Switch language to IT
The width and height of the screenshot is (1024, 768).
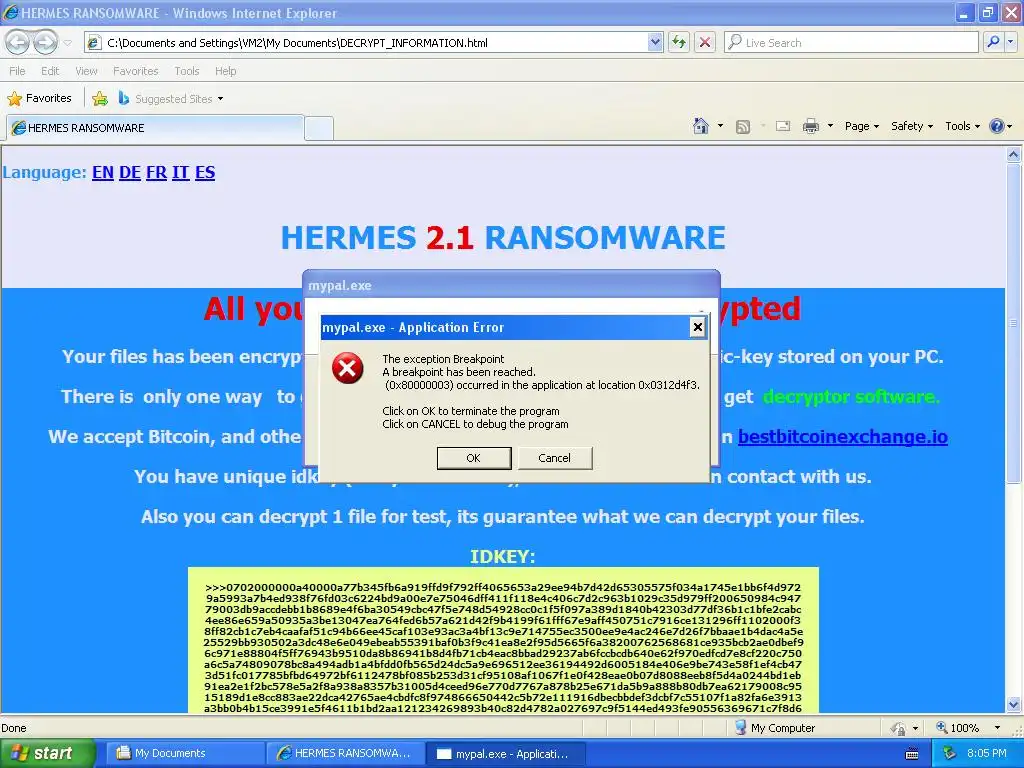pyautogui.click(x=180, y=172)
